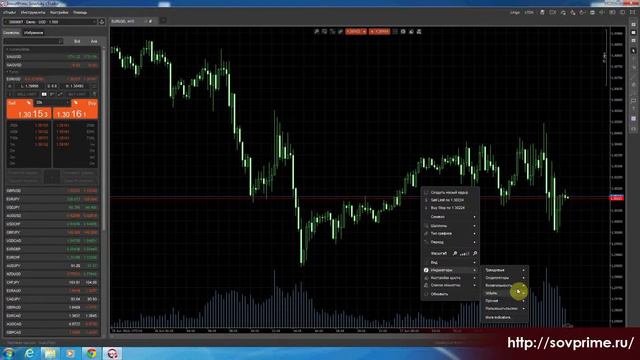
Task: Choose Обновить in context menu
Action: pyautogui.click(x=450, y=294)
